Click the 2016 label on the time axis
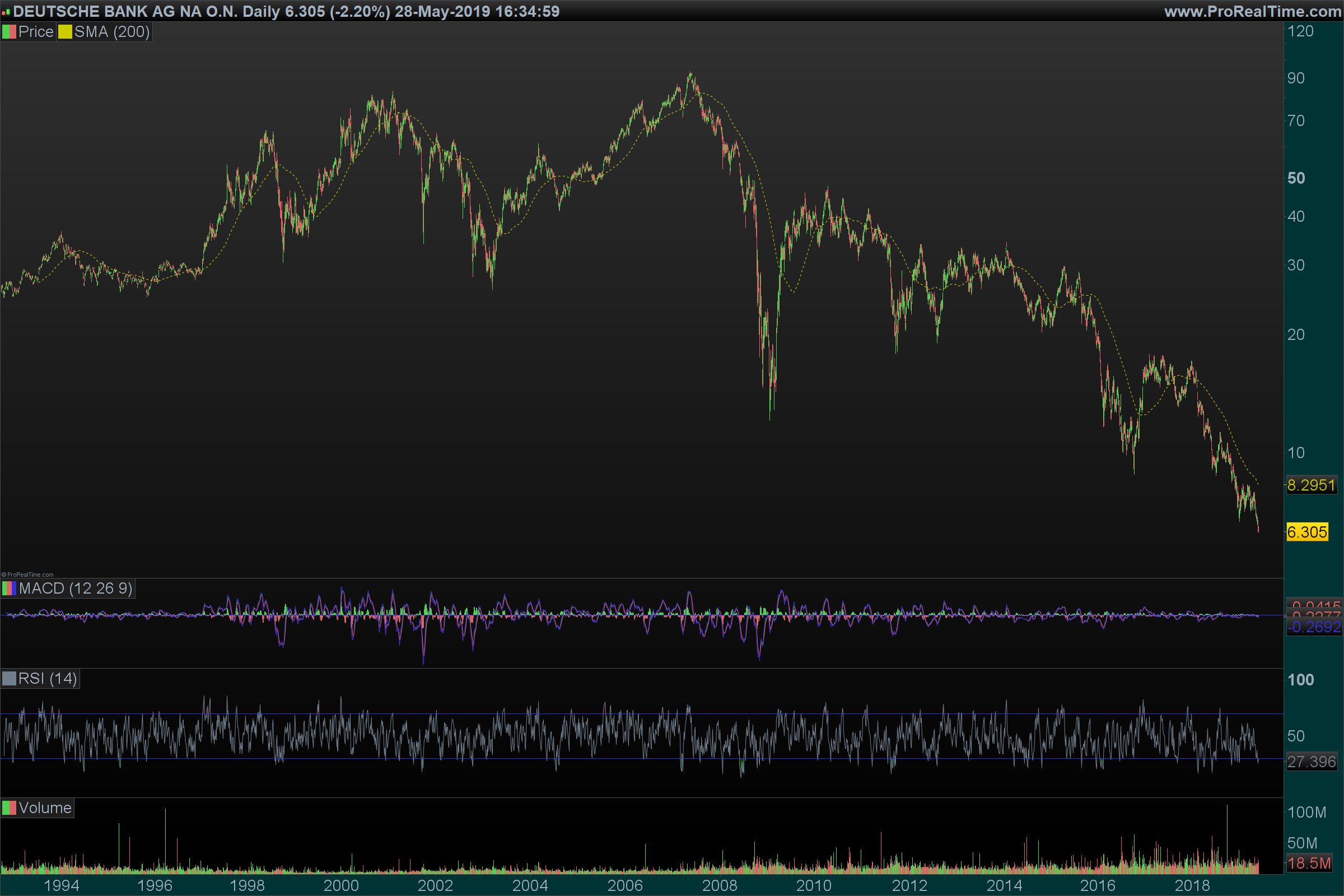Screen dimensions: 1344x896 tap(1097, 886)
